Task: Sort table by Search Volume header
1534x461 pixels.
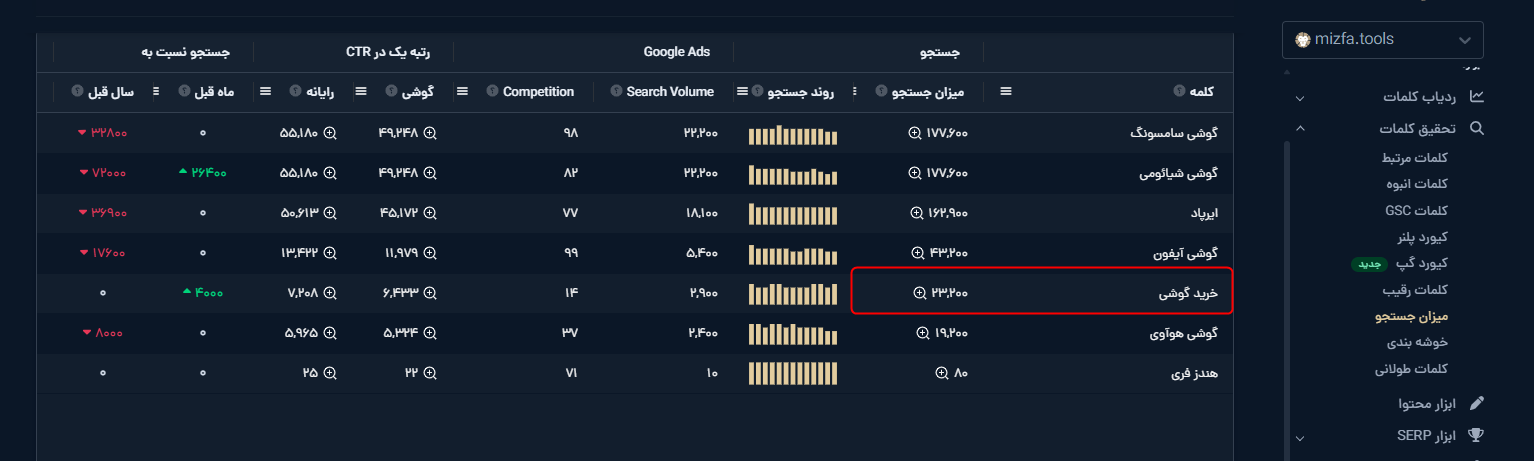Action: coord(670,91)
